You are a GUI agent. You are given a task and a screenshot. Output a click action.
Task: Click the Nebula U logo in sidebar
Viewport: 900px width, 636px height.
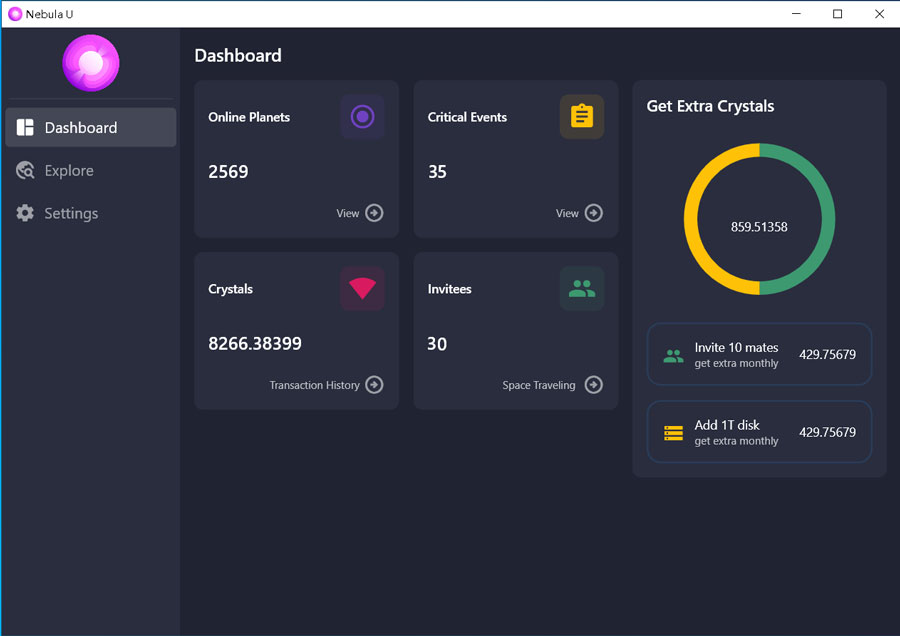[91, 63]
